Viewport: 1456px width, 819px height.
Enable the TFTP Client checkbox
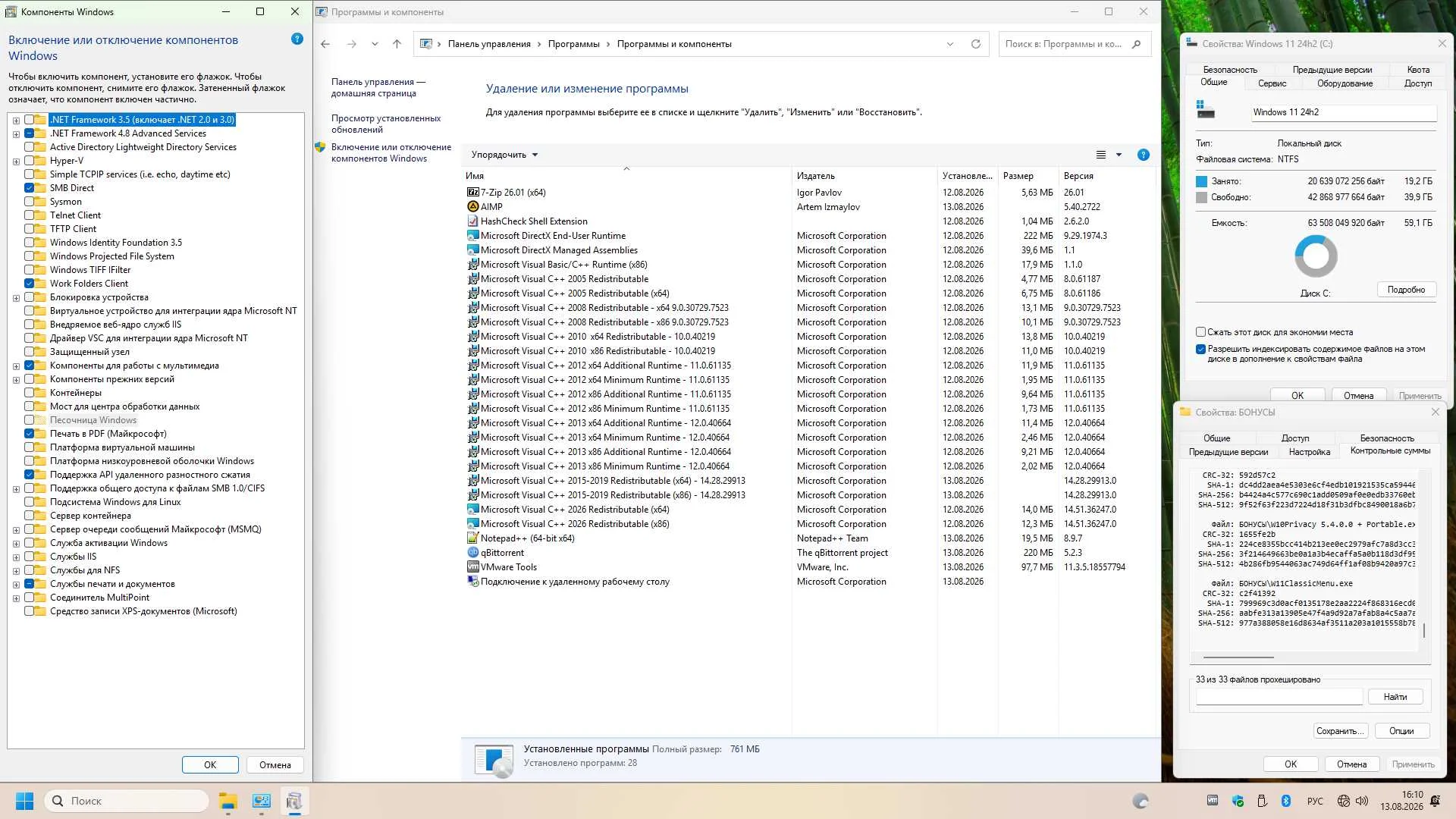[x=29, y=229]
